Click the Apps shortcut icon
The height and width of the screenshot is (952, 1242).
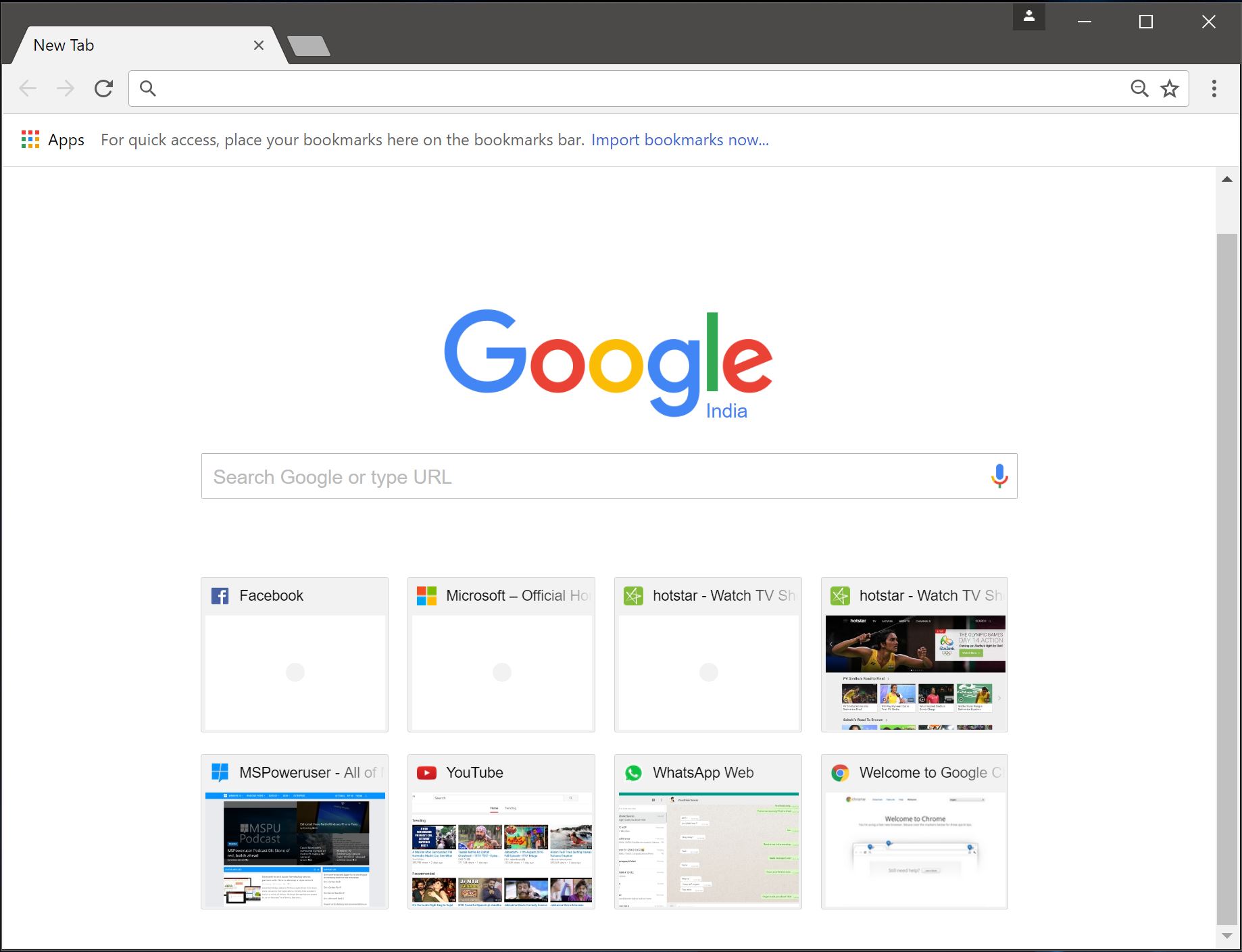(x=30, y=139)
